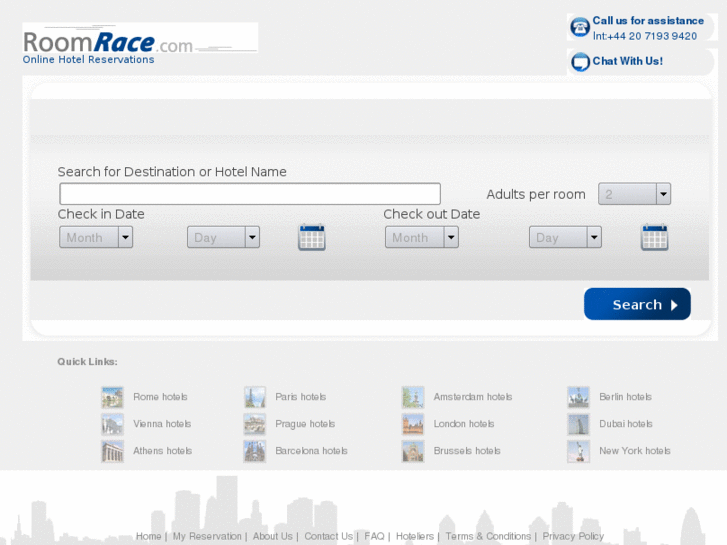Image resolution: width=727 pixels, height=545 pixels.
Task: Open the check-in Day dropdown
Action: tap(223, 237)
